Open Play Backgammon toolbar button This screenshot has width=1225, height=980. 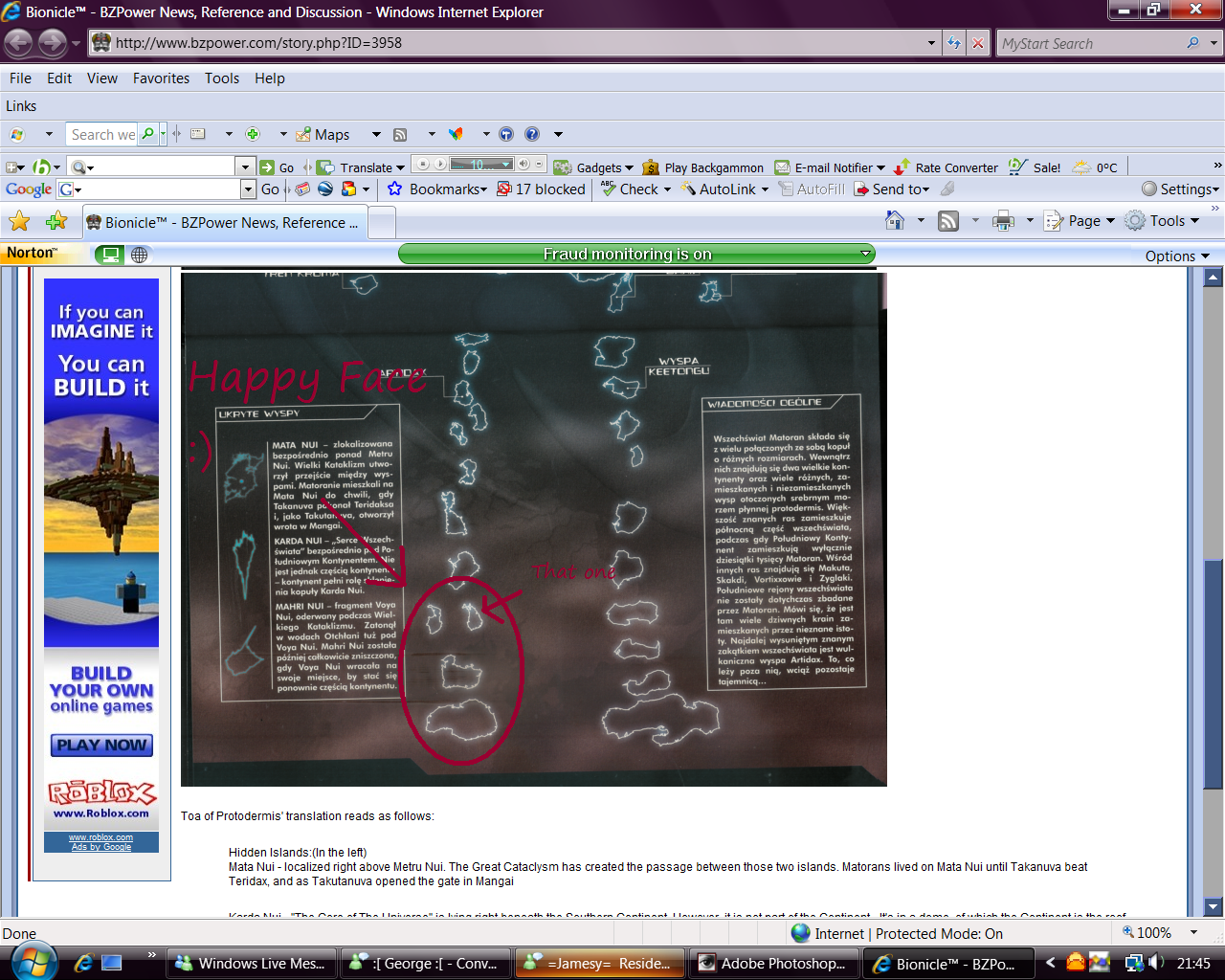point(703,167)
